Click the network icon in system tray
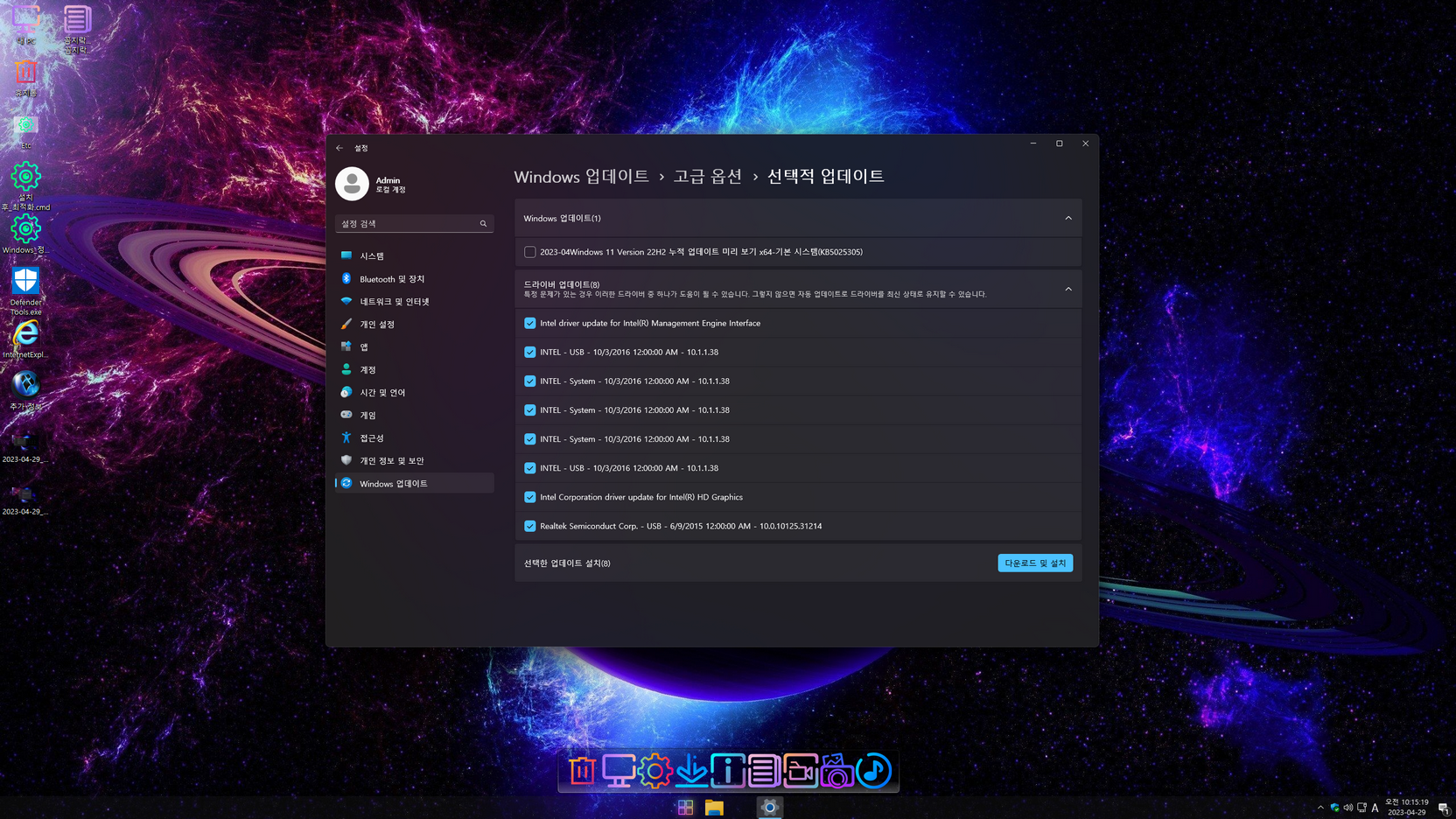This screenshot has height=819, width=1456. [x=1361, y=808]
